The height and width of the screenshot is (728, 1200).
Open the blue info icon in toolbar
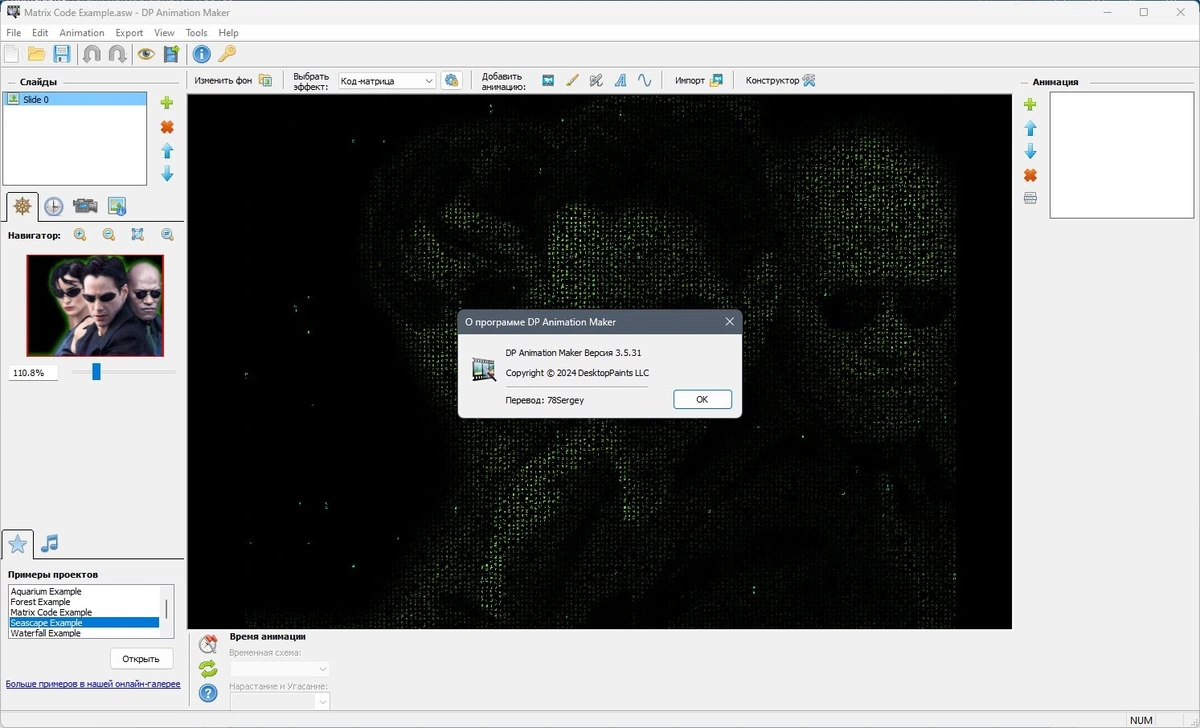coord(201,54)
